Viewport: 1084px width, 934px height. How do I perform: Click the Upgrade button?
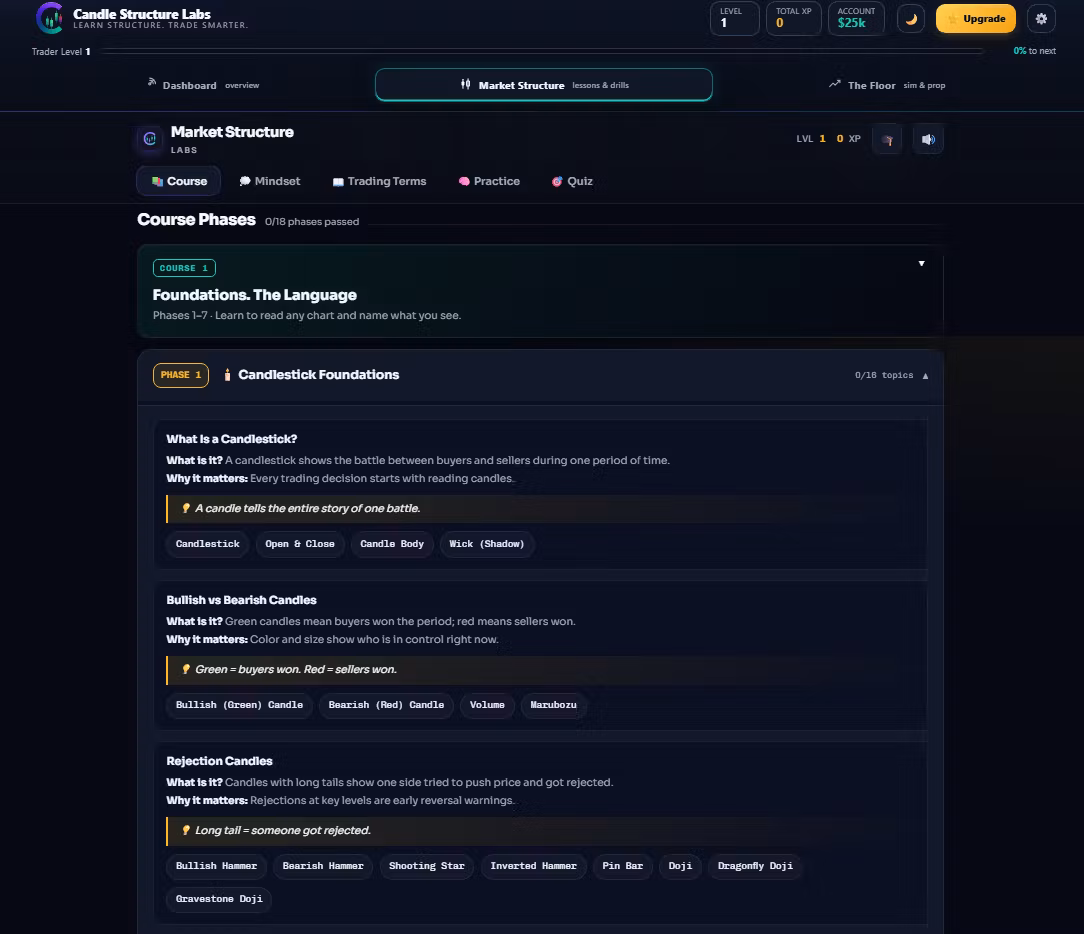click(x=975, y=19)
